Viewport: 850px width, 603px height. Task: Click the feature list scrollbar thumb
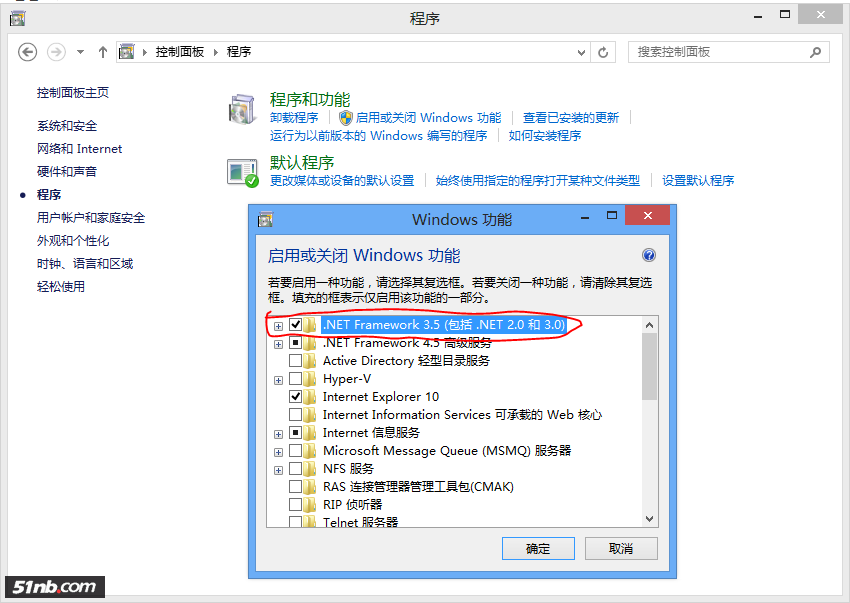coord(649,367)
